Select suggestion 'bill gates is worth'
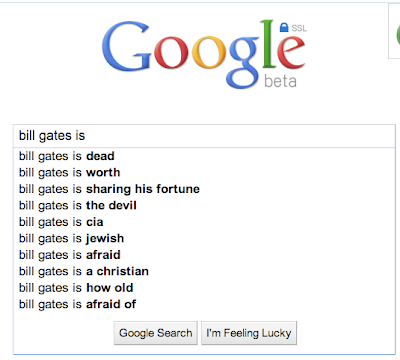Screen dimensions: 400x360 (x=204, y=173)
